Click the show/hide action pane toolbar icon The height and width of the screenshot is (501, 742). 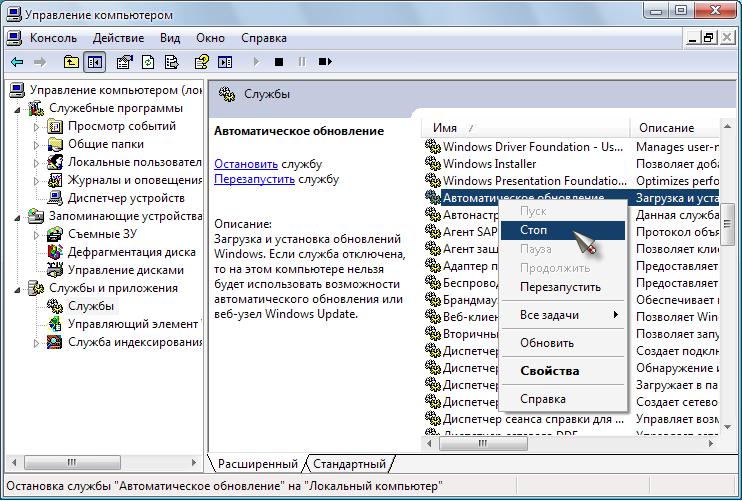225,62
